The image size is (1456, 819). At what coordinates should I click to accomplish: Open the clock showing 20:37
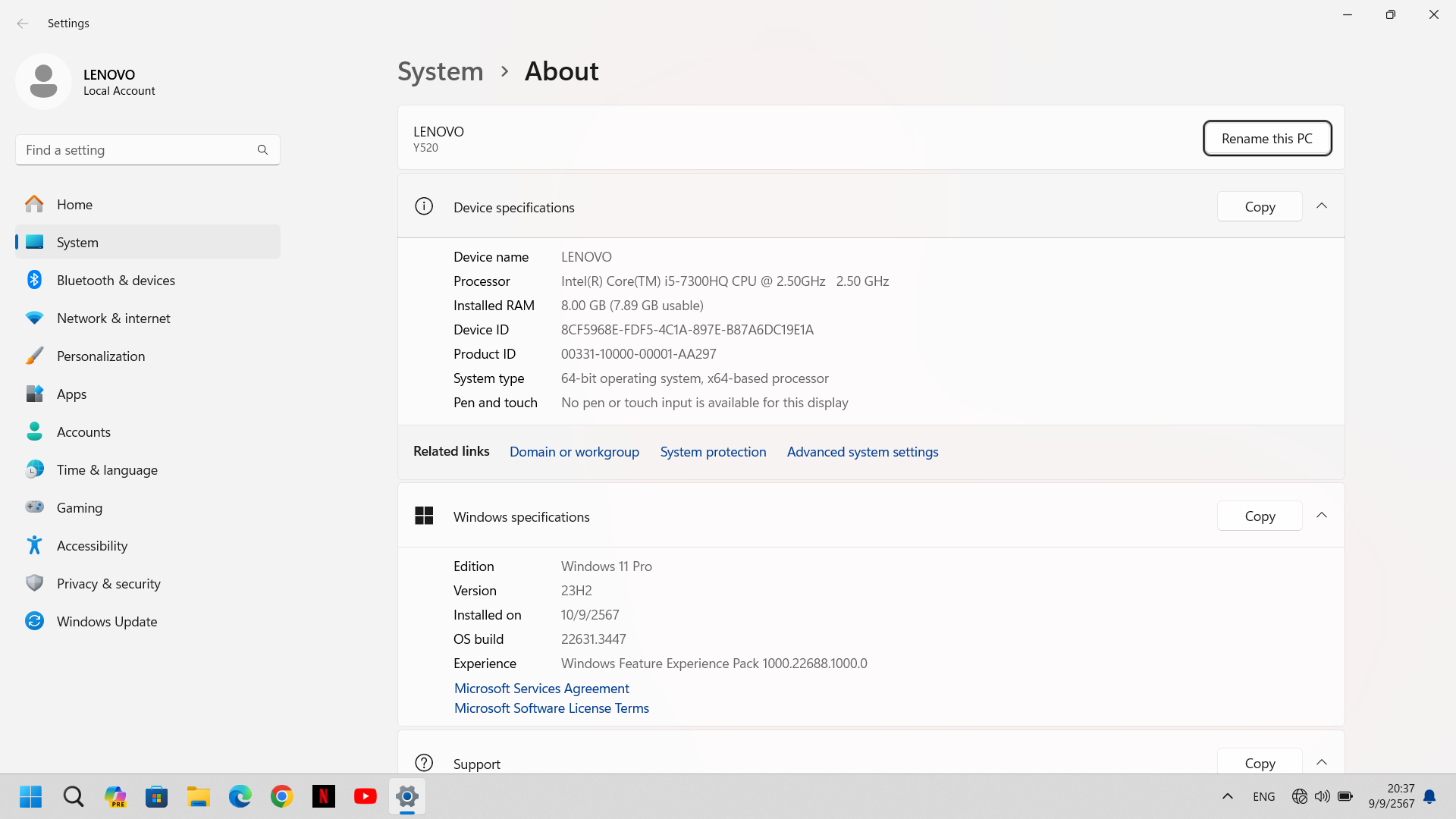[1392, 796]
